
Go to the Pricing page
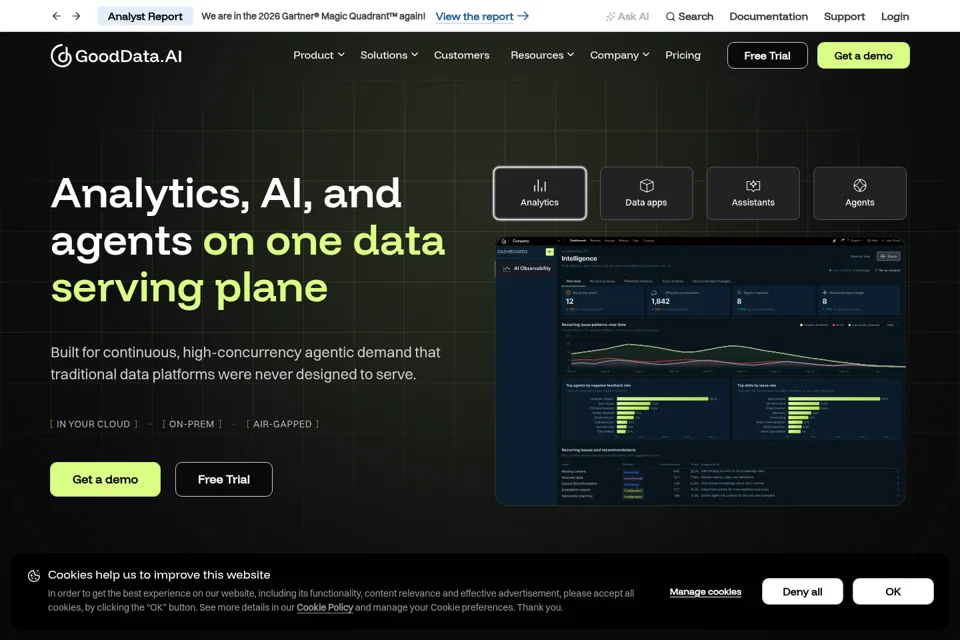[x=683, y=55]
